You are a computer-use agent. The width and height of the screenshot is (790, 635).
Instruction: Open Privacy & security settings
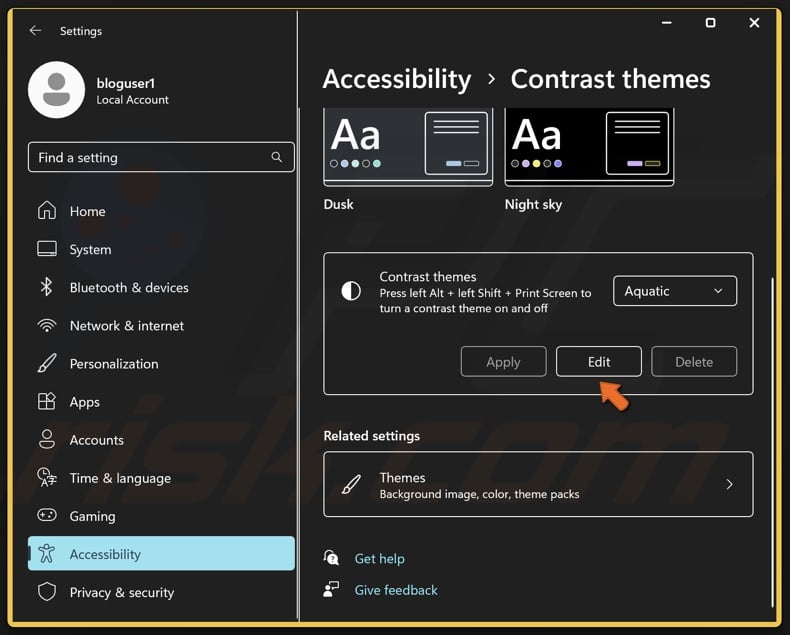(121, 592)
